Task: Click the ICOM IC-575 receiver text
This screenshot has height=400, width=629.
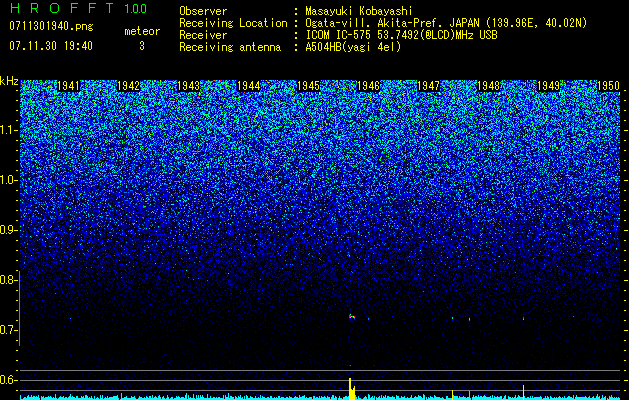Action: (x=401, y=35)
